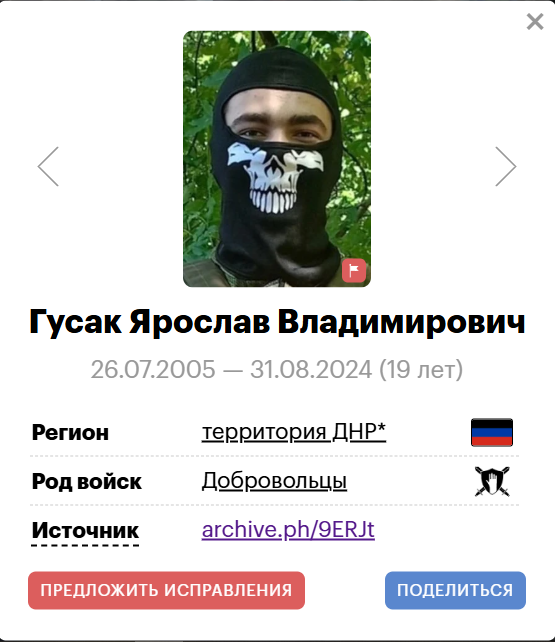Click the skull print on the balaclava photo
The height and width of the screenshot is (642, 555).
pos(275,178)
